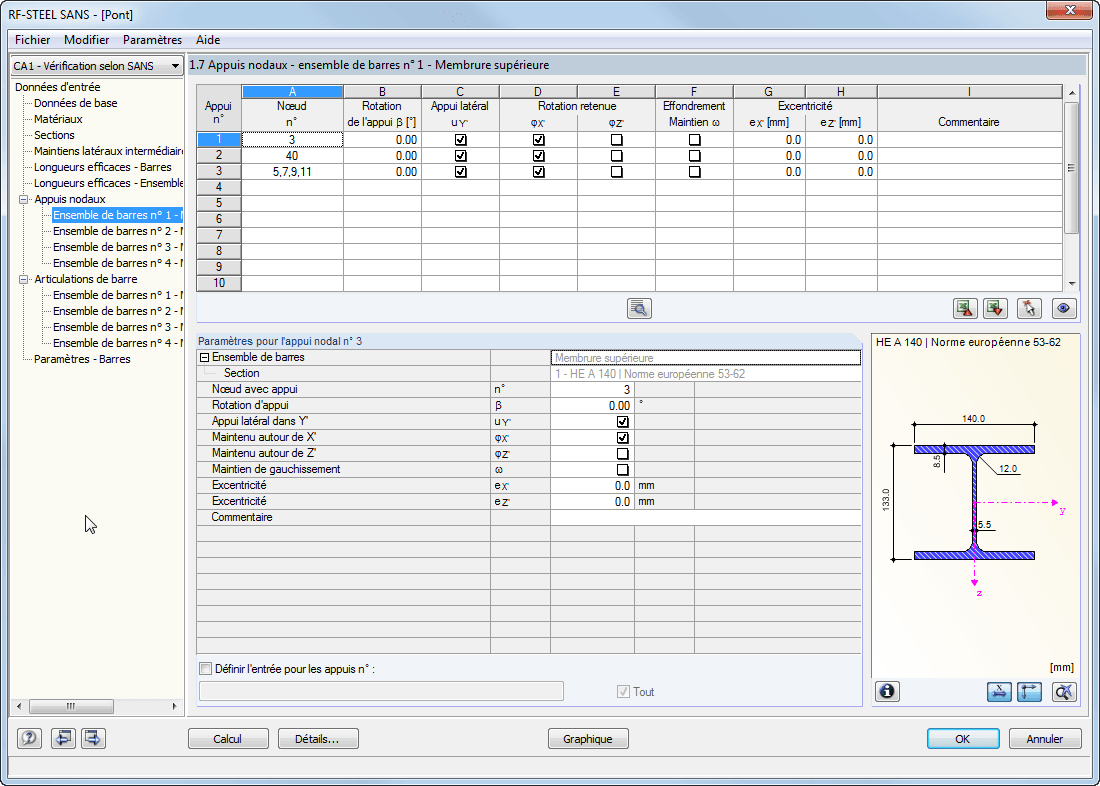Import table from Excel icon
This screenshot has height=786, width=1100.
coord(995,308)
